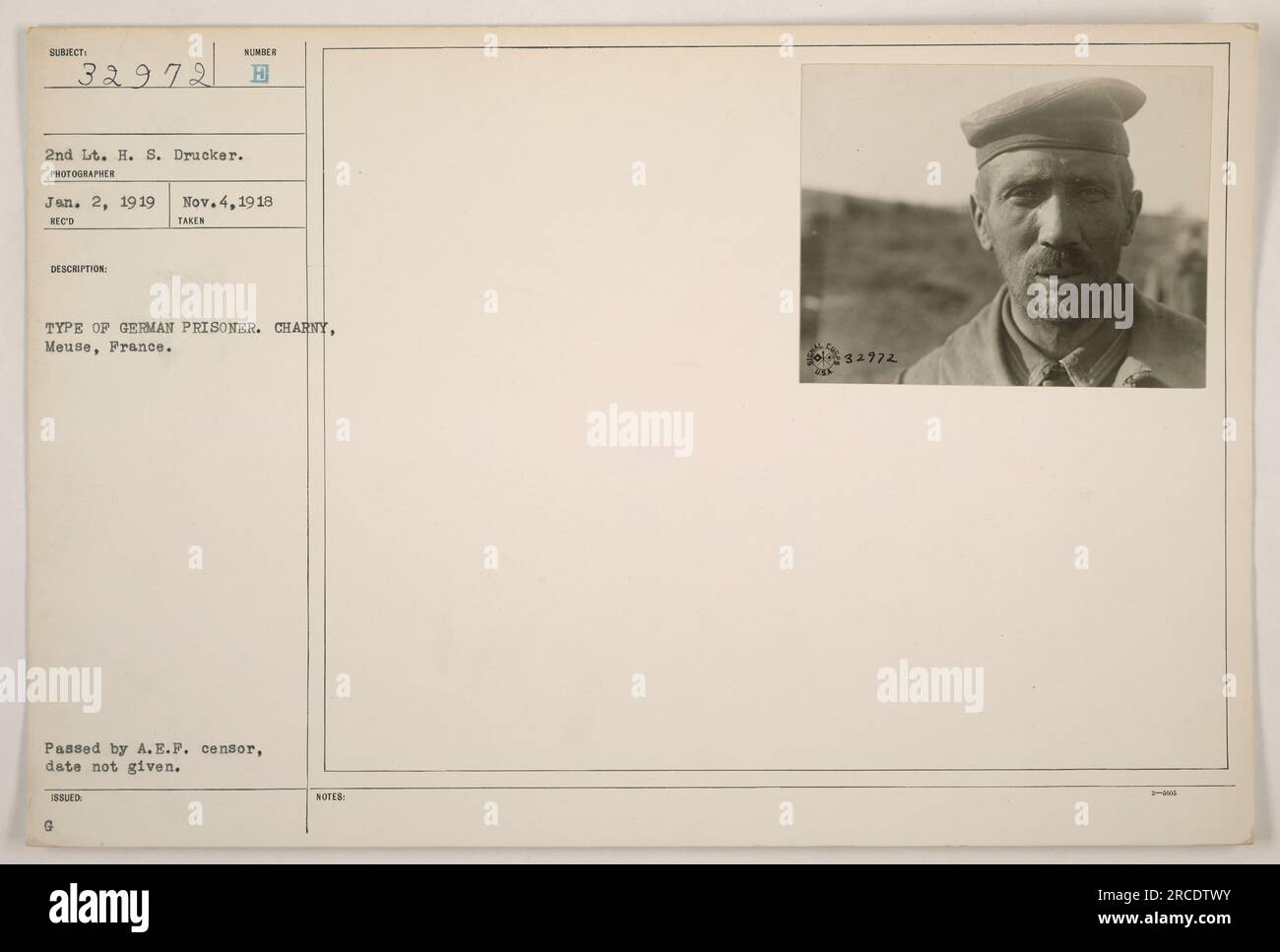The height and width of the screenshot is (952, 1280).
Task: Click the Signal Corps U.S.A. emblem on the photo
Action: (824, 359)
